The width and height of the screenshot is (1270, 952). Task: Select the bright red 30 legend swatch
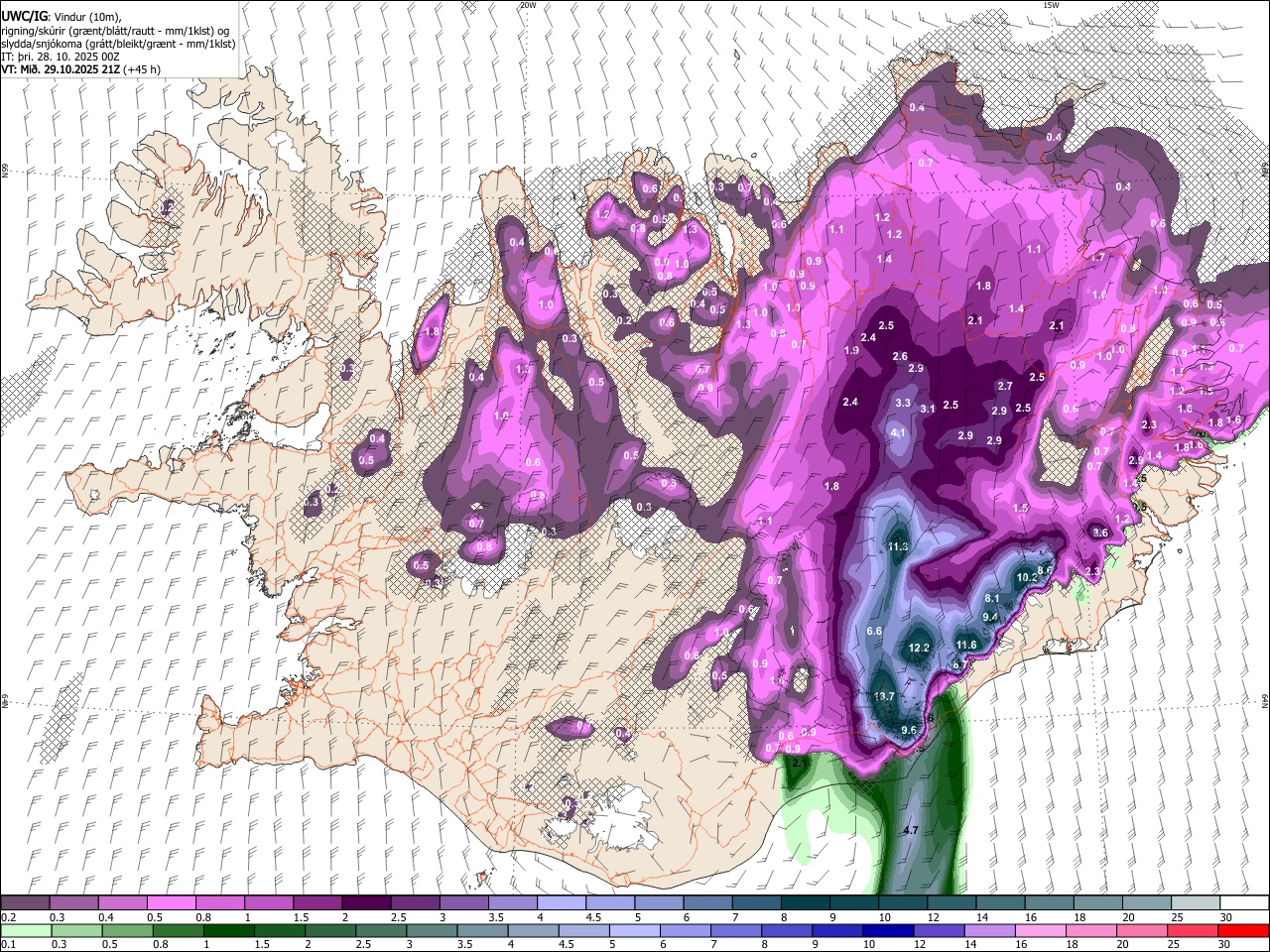(x=1245, y=930)
